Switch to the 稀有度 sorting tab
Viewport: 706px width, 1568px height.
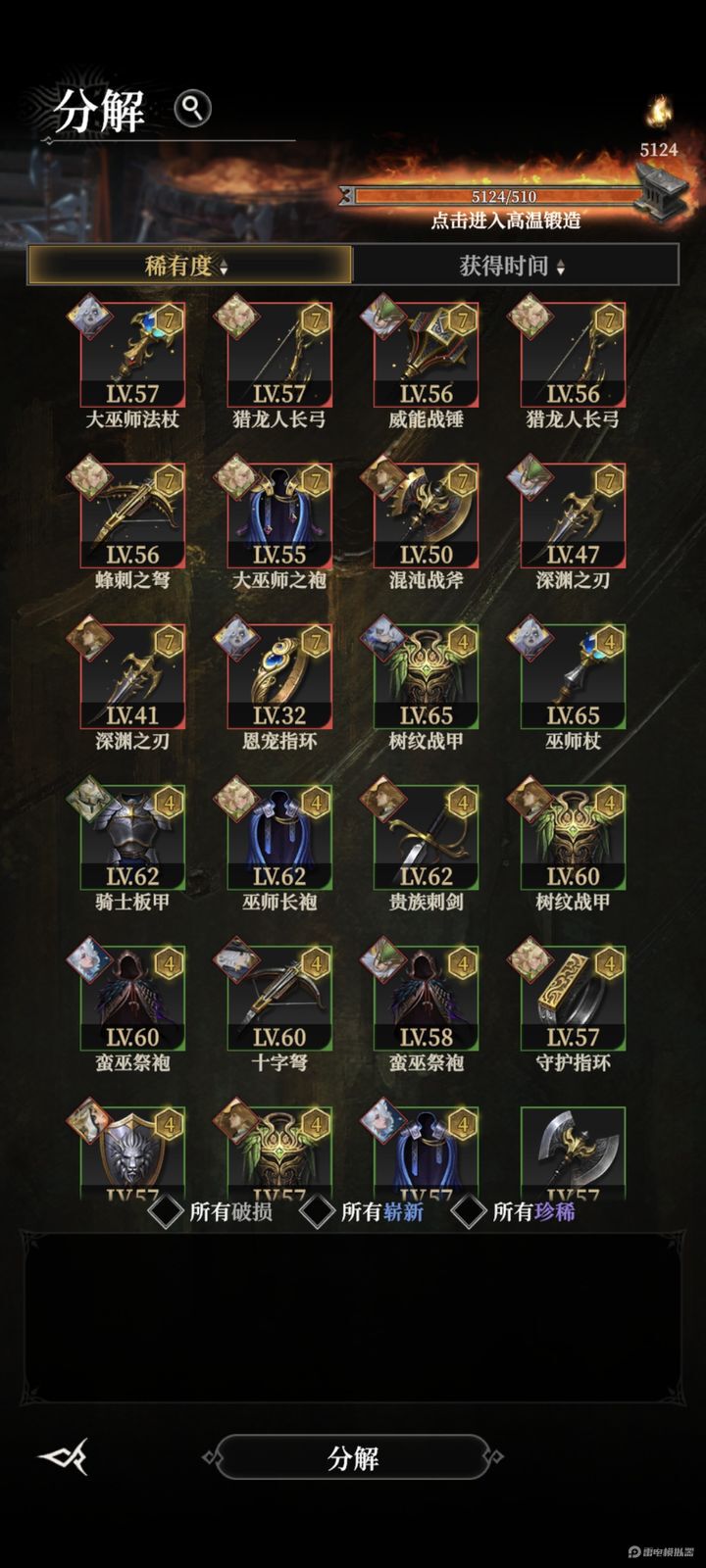(189, 265)
